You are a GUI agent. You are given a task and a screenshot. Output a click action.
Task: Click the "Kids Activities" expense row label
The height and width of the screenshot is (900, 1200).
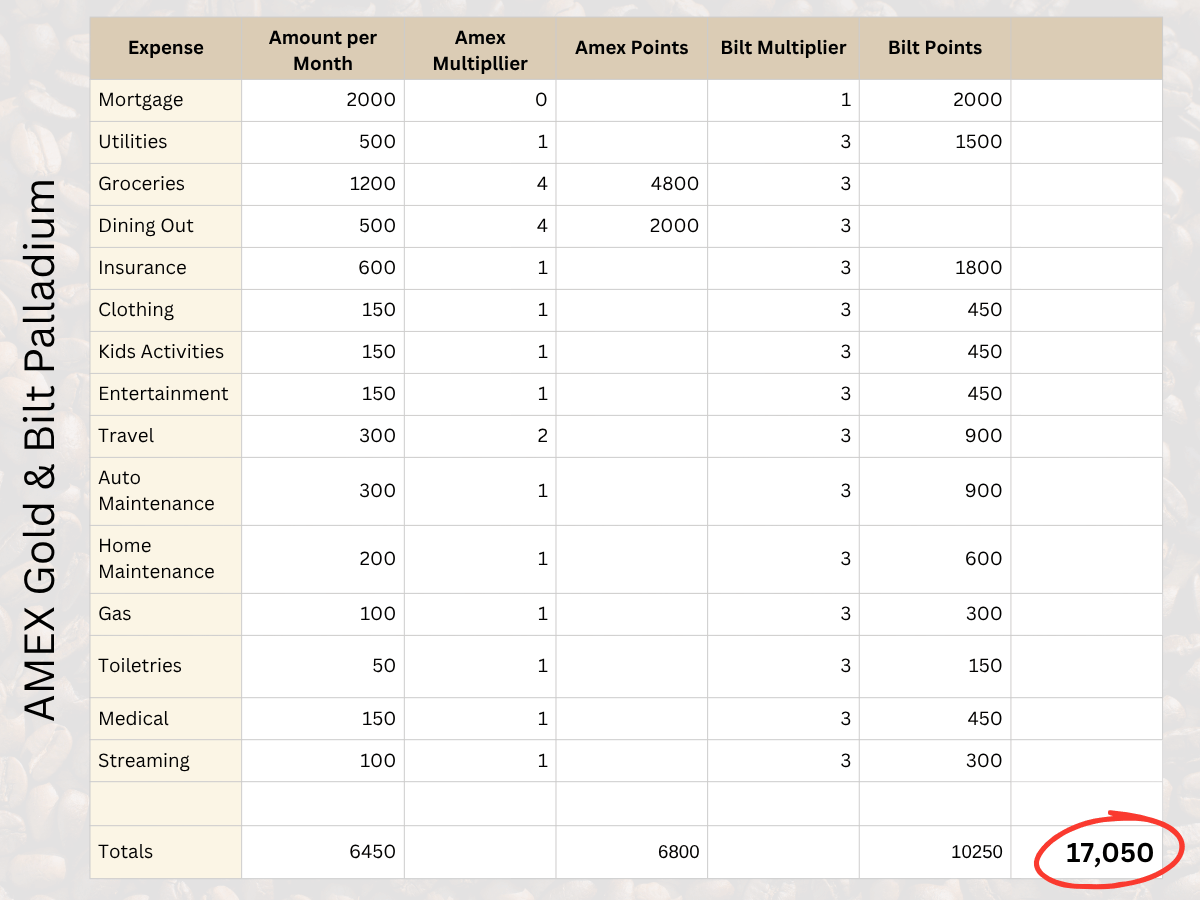click(x=161, y=352)
